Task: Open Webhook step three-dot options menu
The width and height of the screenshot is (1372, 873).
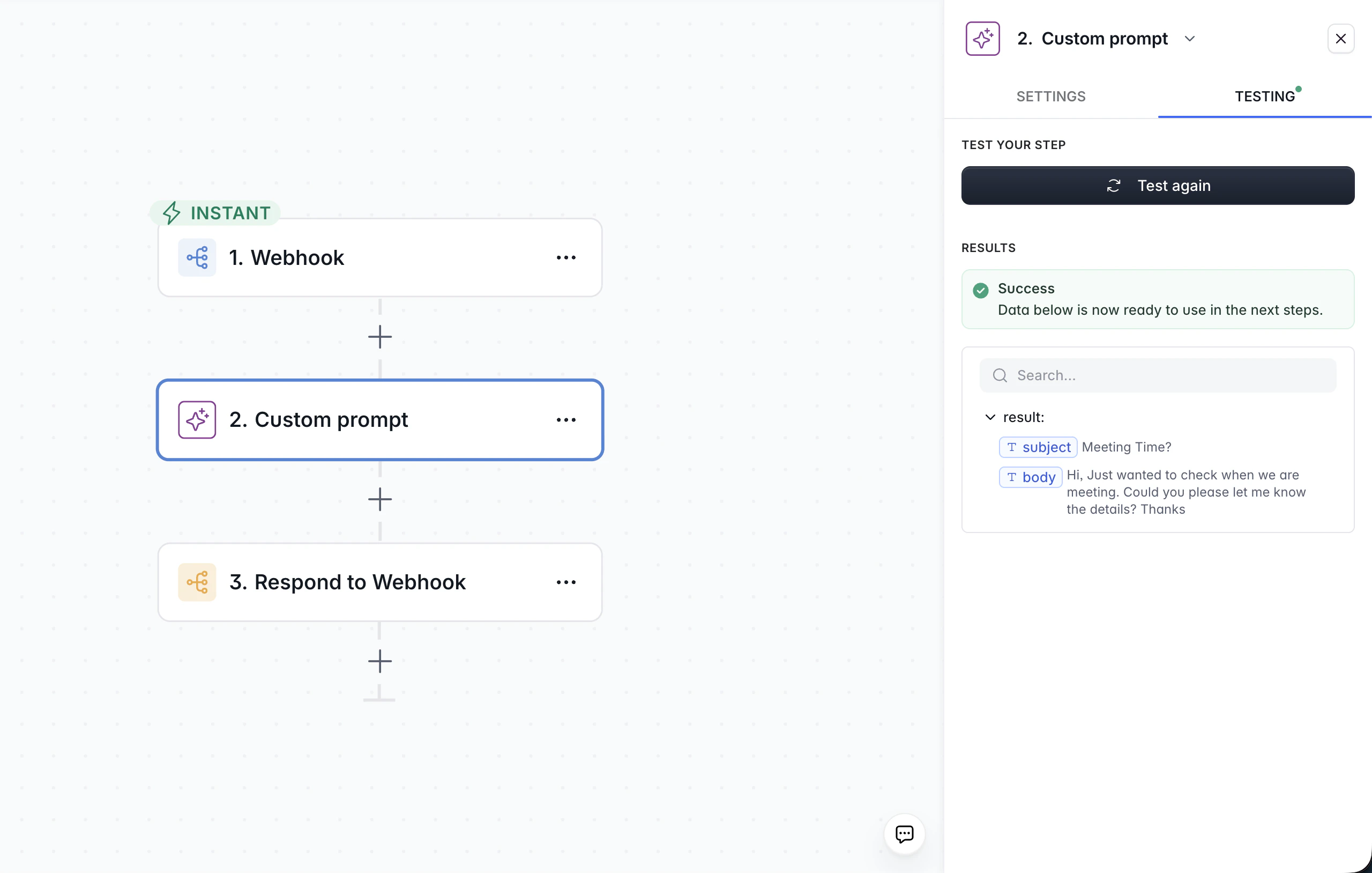Action: coord(566,258)
